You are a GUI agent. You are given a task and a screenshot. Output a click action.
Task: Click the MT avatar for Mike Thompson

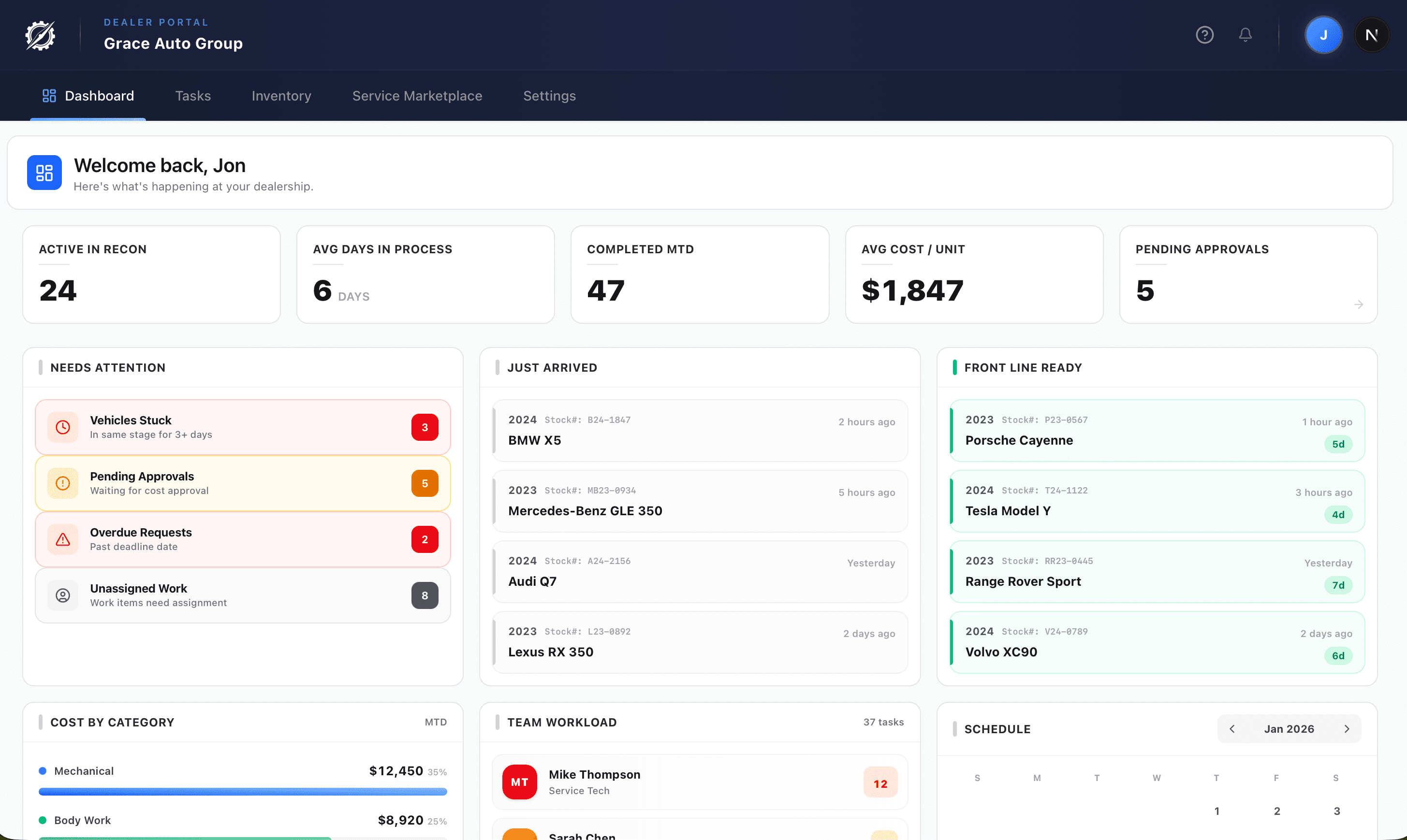[x=519, y=782]
